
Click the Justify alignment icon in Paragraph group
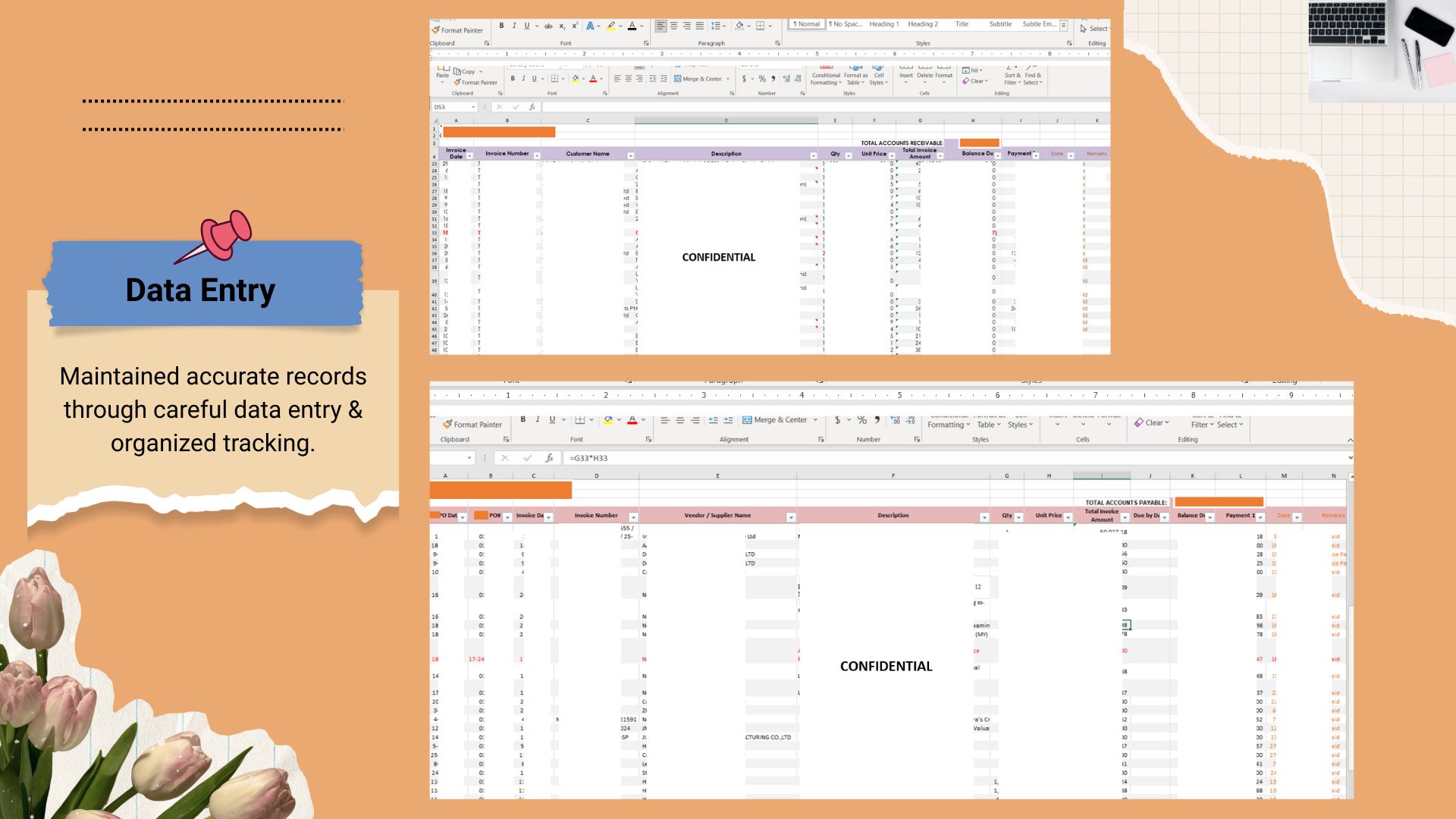pos(699,26)
